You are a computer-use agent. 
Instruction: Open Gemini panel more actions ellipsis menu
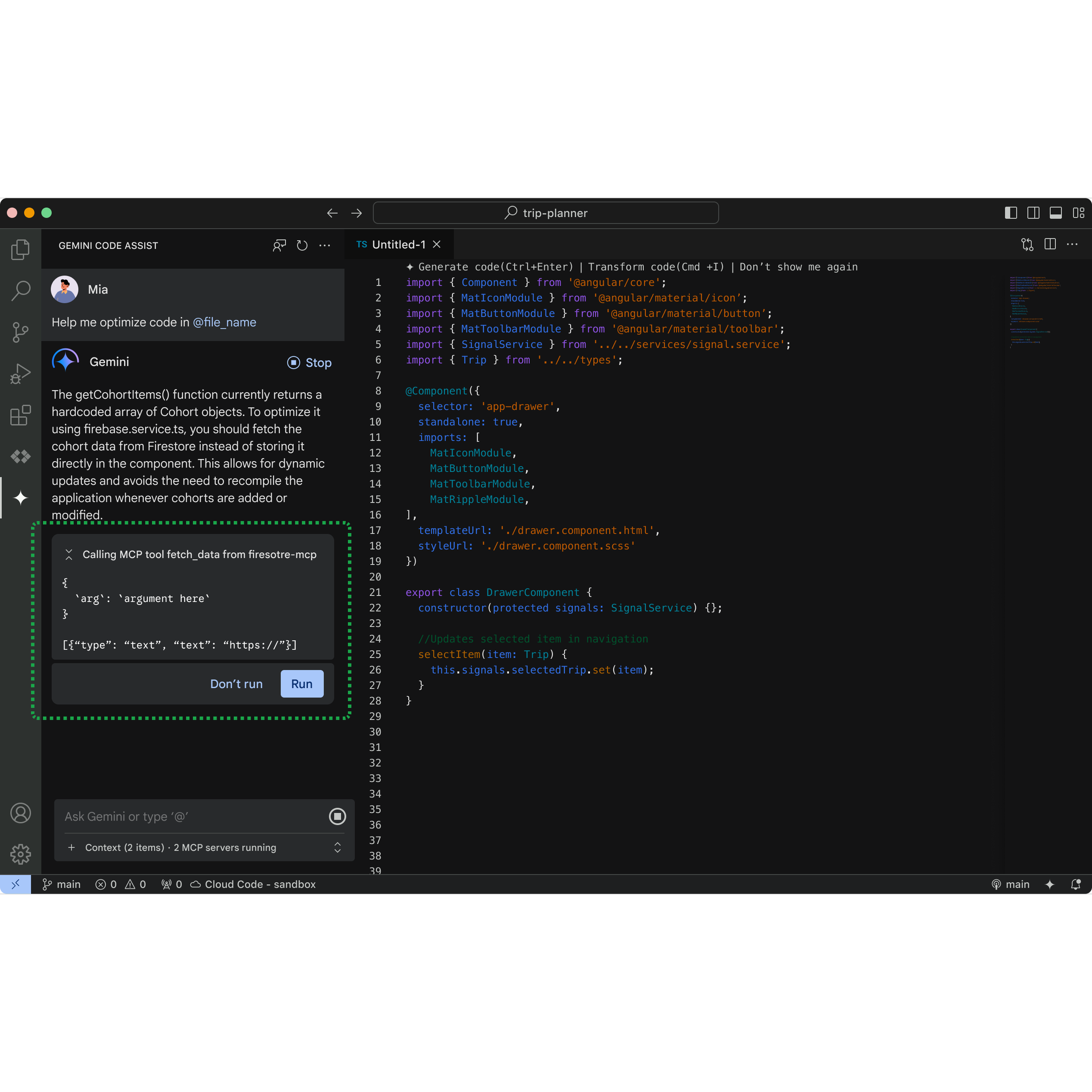(x=325, y=245)
